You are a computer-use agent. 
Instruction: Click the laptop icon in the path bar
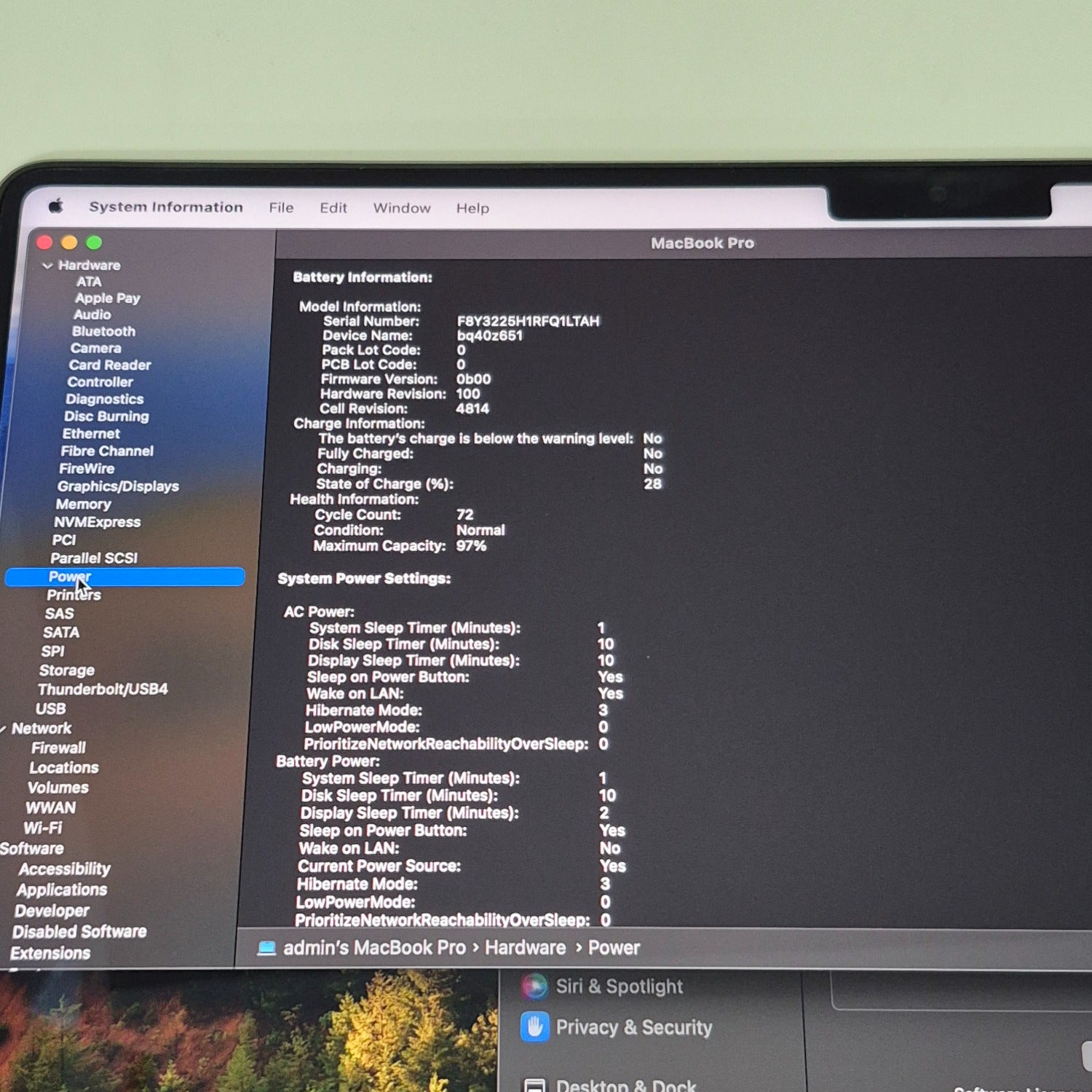[267, 948]
